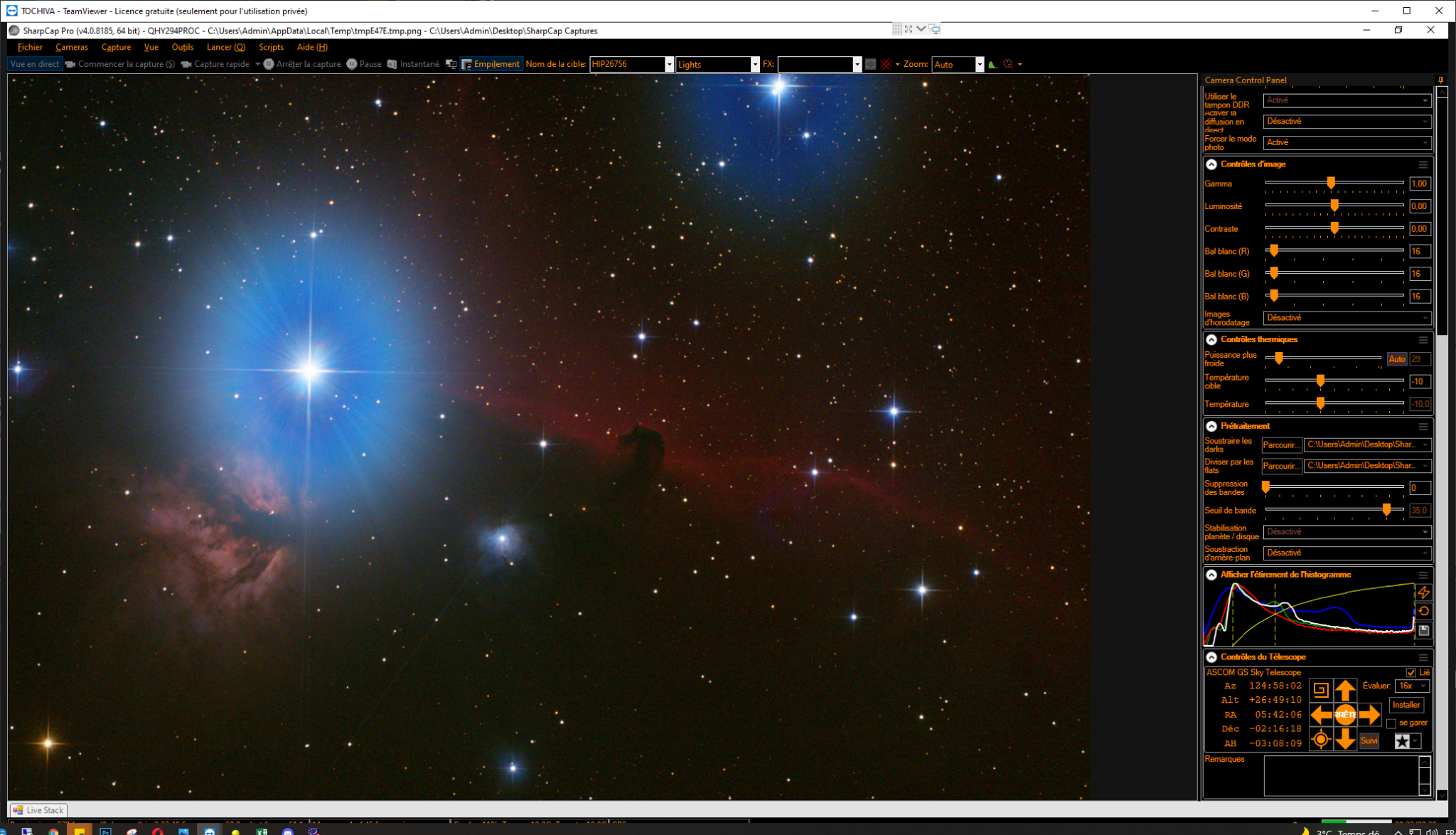Toggle the Lié telescope checkbox
This screenshot has width=1456, height=835.
(x=1410, y=672)
